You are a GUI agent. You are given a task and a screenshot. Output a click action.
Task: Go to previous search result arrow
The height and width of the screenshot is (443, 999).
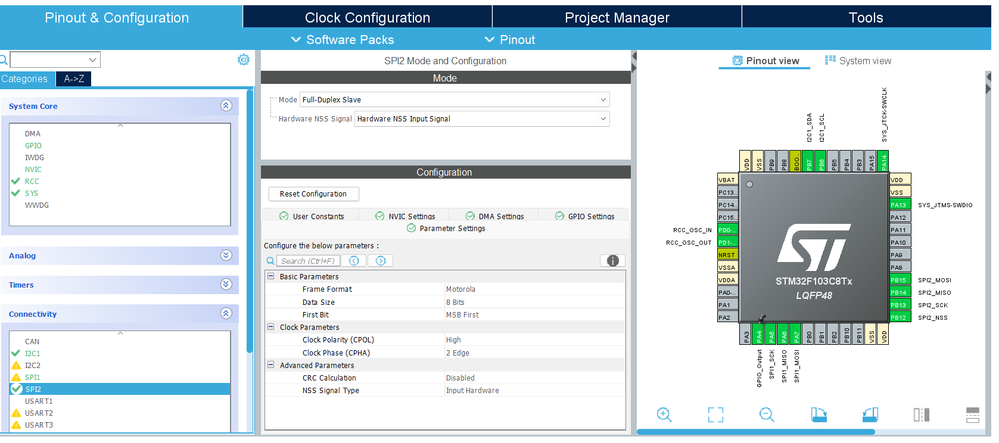pos(354,261)
